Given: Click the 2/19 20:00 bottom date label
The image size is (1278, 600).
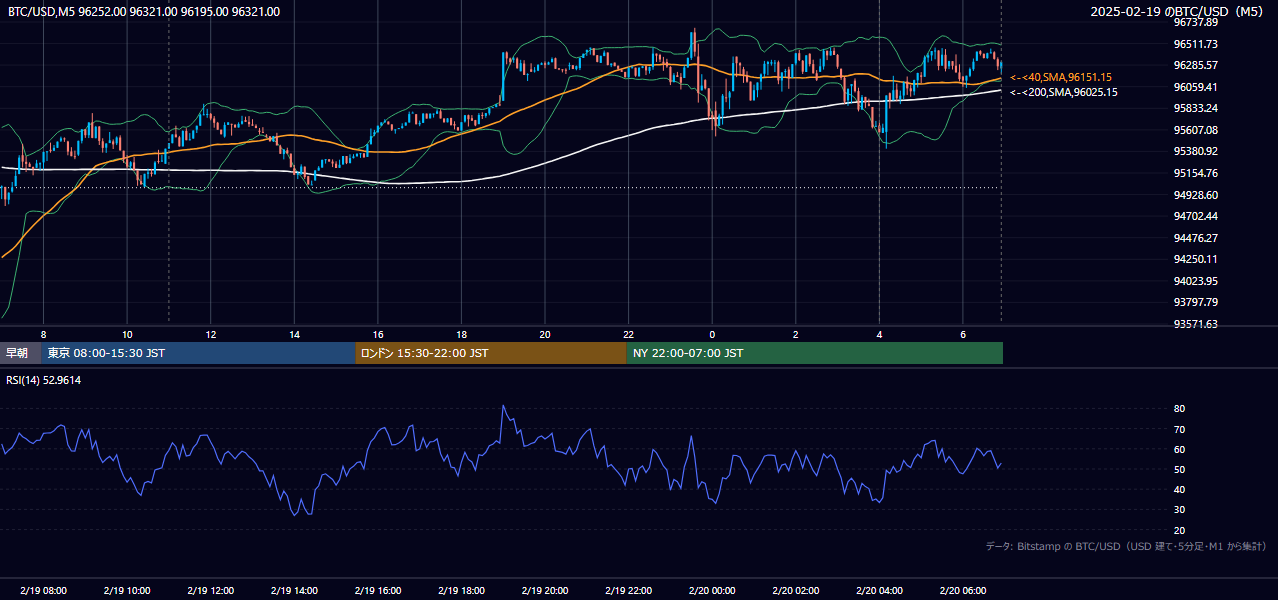Looking at the screenshot, I should [x=544, y=591].
